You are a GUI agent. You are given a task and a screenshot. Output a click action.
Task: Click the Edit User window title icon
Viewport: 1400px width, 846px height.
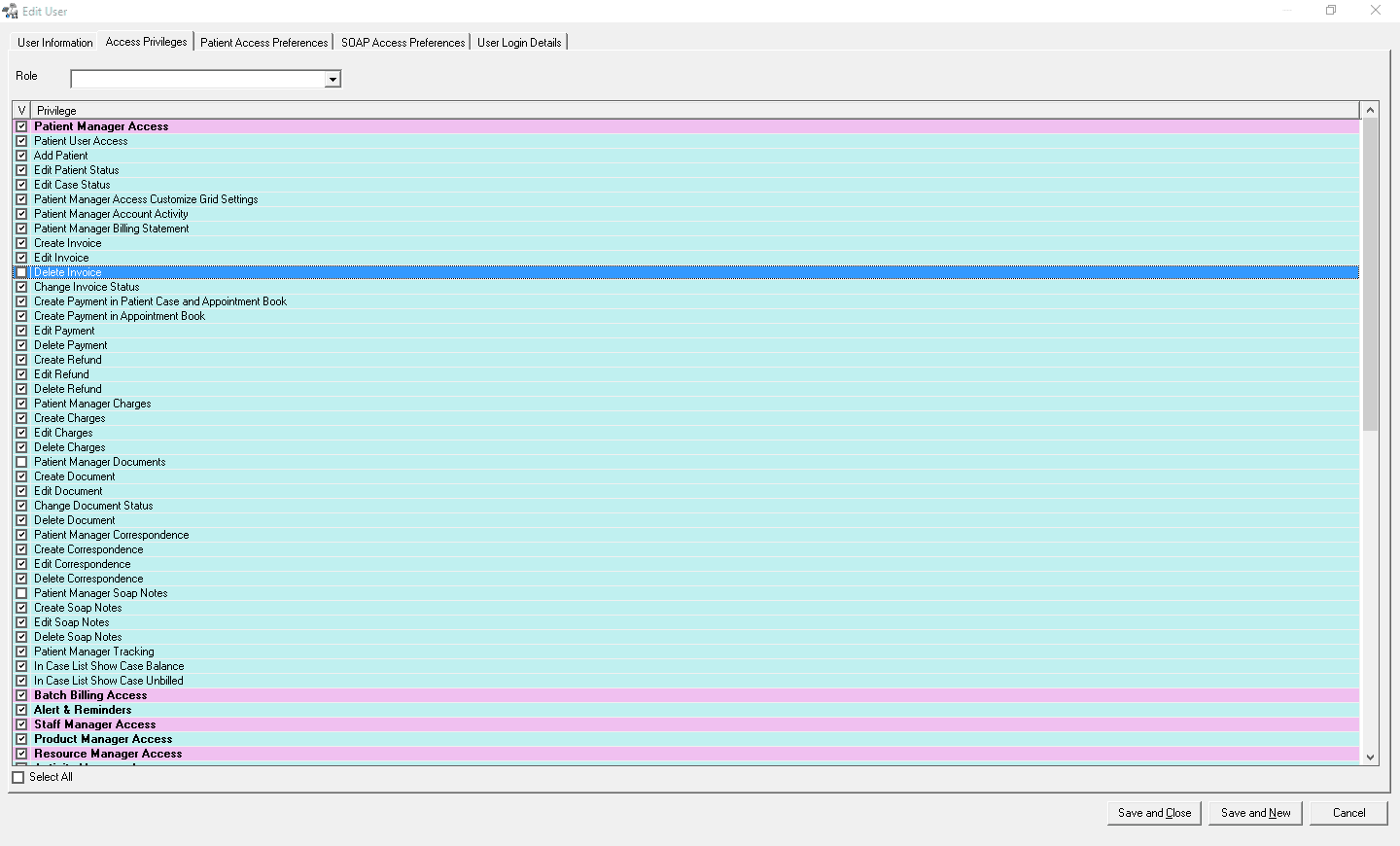click(x=11, y=11)
